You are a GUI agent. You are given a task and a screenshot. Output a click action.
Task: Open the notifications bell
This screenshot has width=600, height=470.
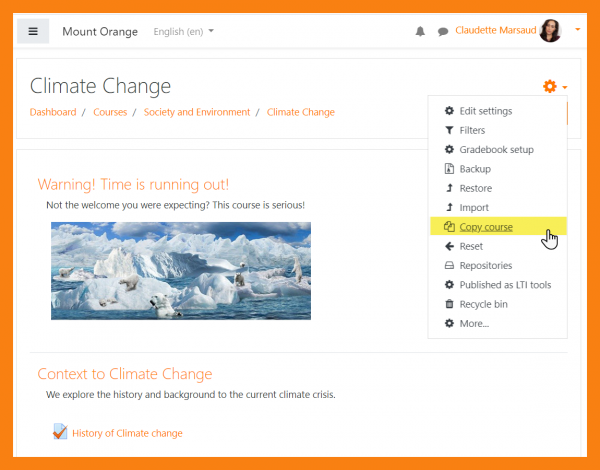[x=420, y=31]
